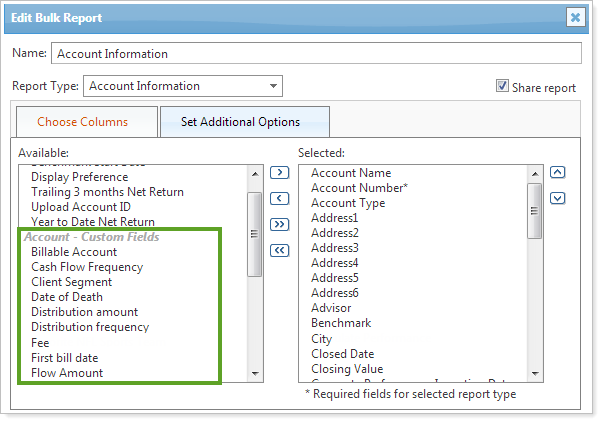The height and width of the screenshot is (423, 602).
Task: Select Year to Date Net Return field
Action: coord(93,222)
